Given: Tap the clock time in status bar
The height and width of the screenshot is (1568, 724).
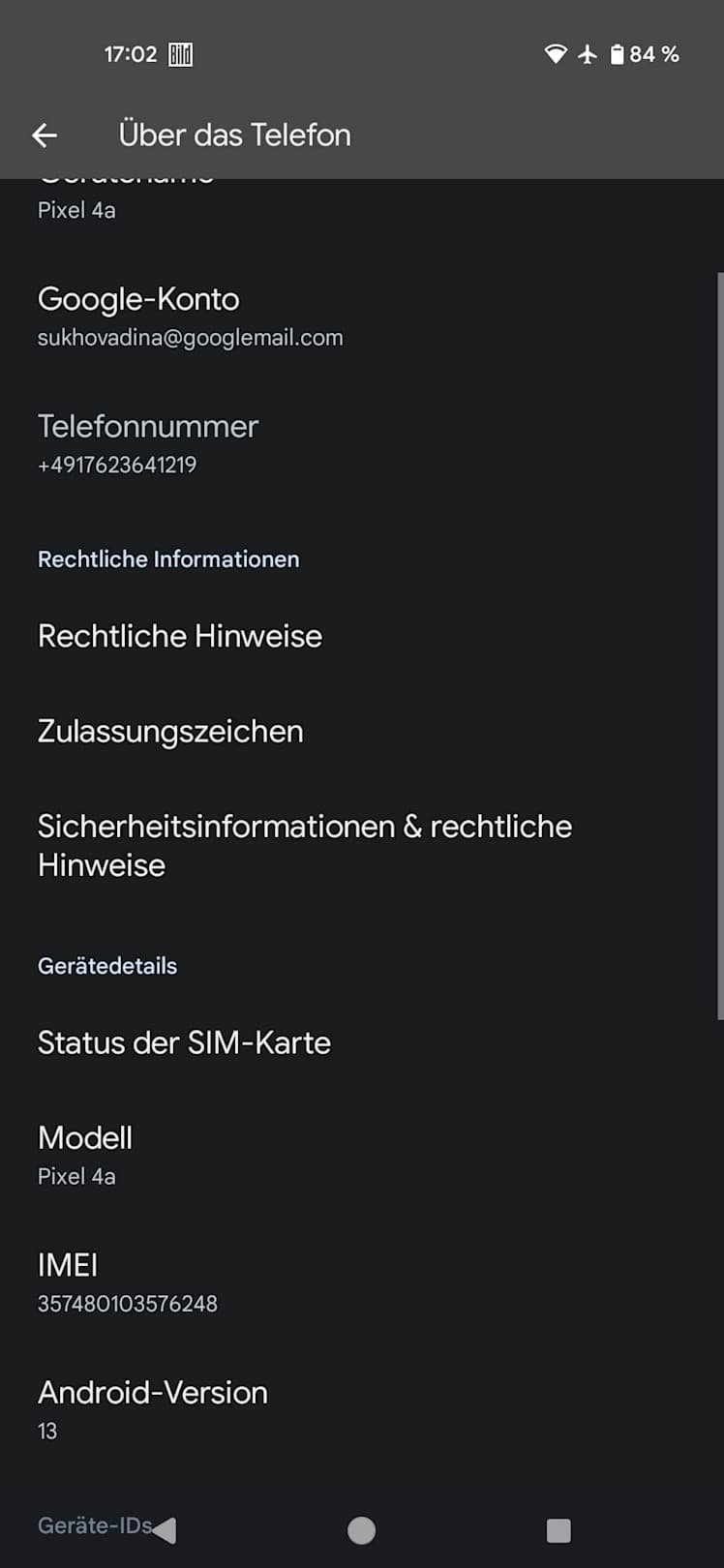Looking at the screenshot, I should pyautogui.click(x=131, y=54).
